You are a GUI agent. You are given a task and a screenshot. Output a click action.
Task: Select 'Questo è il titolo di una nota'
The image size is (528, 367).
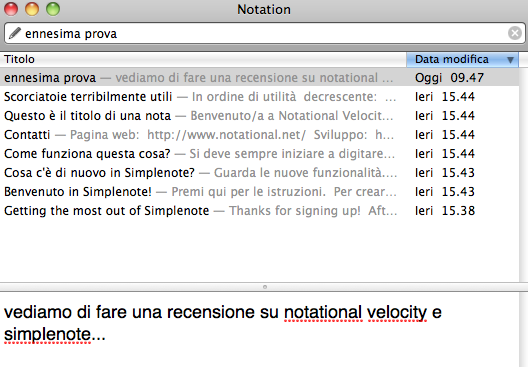[259, 115]
